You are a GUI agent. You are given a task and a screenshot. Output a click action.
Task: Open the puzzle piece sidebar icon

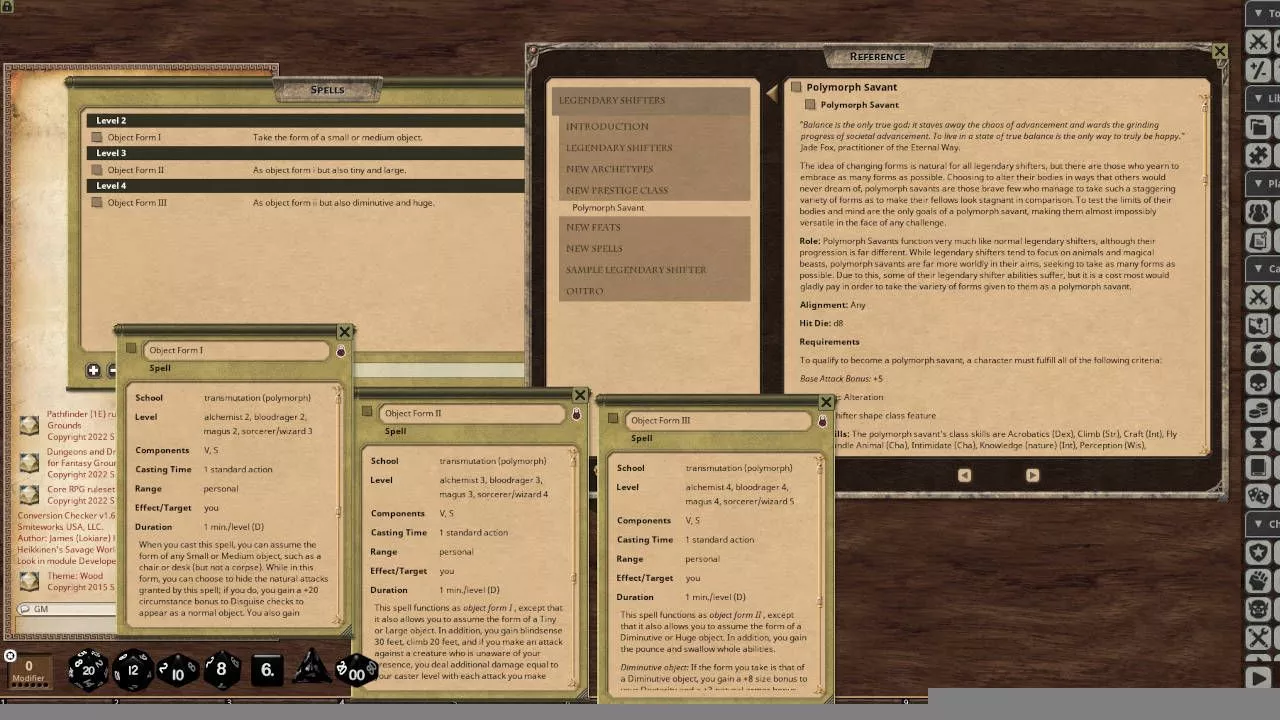click(1259, 156)
